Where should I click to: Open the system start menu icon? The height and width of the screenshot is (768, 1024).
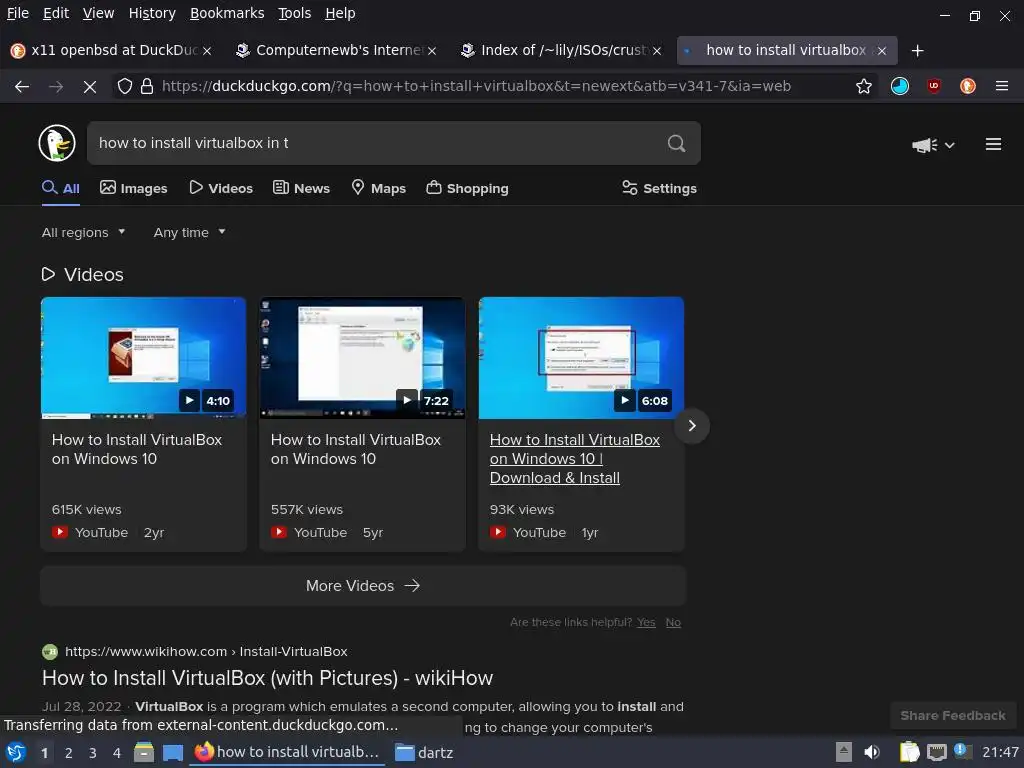point(16,752)
